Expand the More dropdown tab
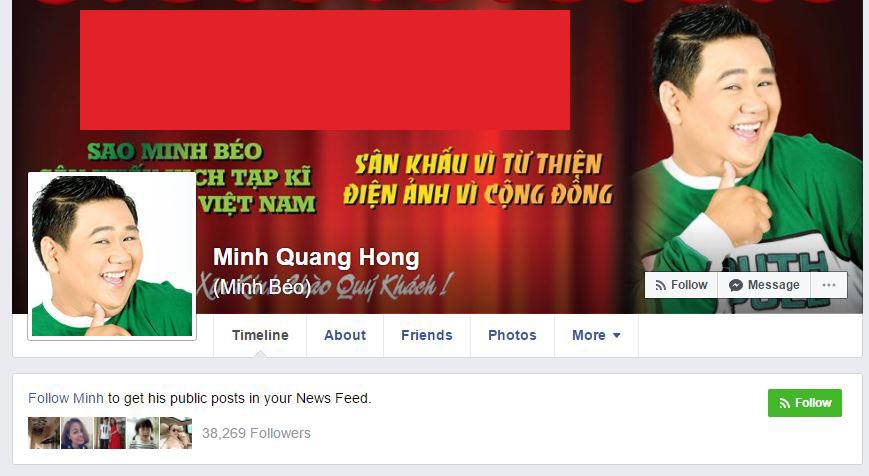This screenshot has height=476, width=869. (596, 335)
